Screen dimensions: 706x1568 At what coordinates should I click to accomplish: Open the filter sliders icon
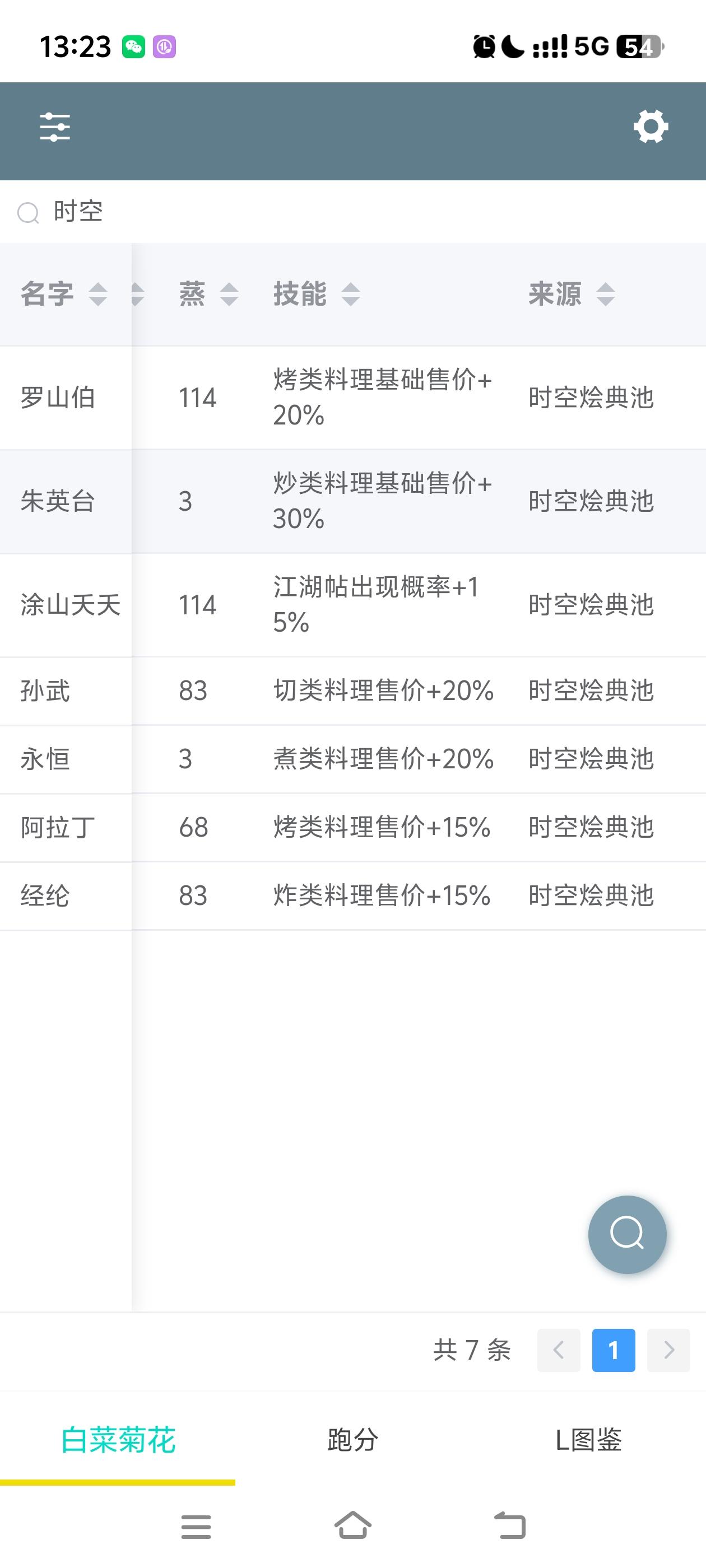(55, 127)
